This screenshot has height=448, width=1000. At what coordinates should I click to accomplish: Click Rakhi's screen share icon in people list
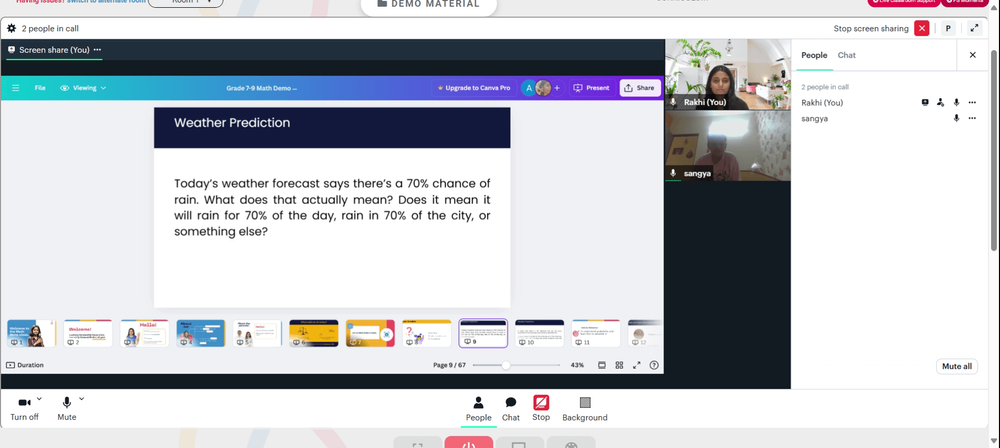[925, 102]
